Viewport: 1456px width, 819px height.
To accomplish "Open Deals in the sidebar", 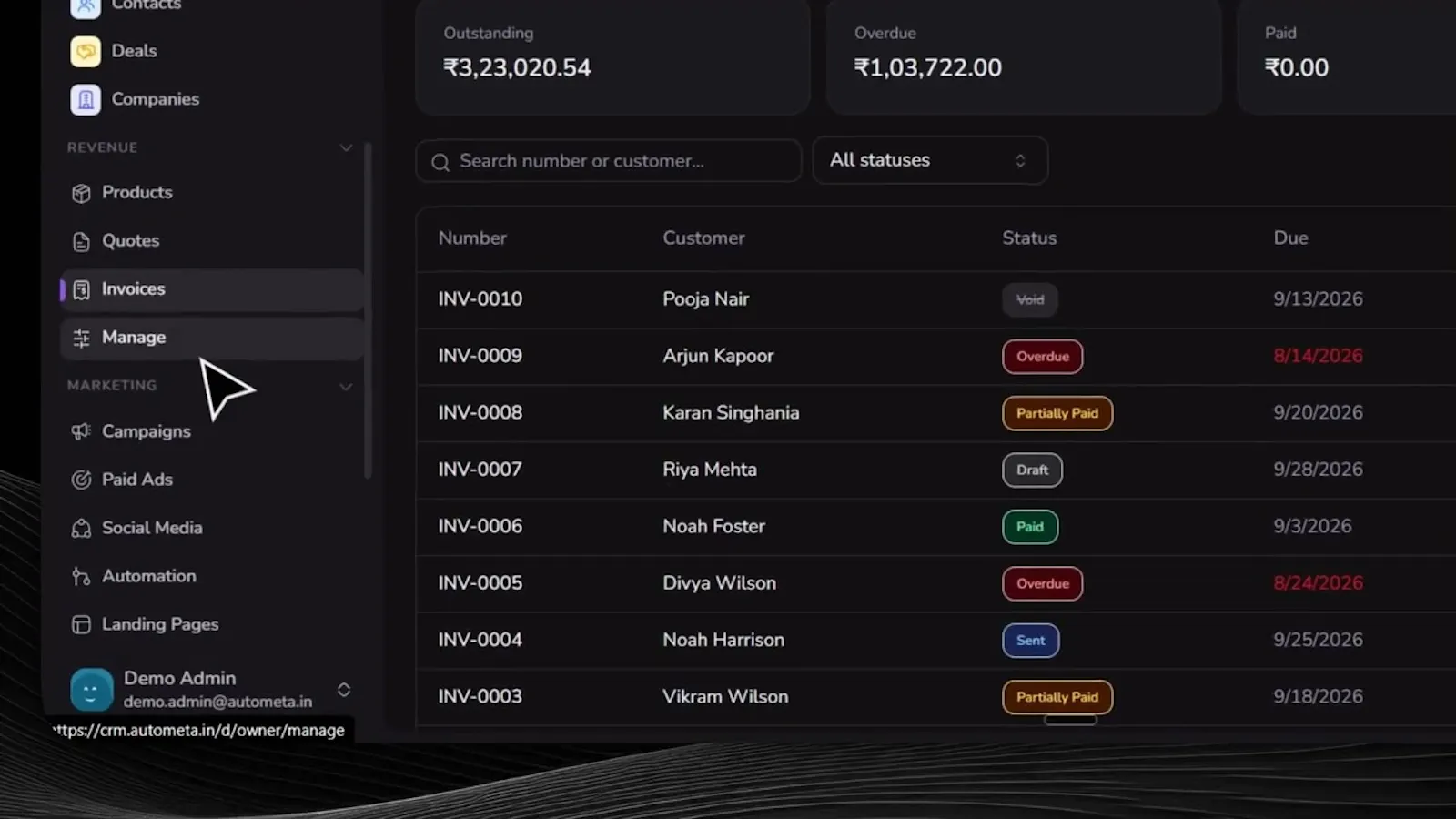I will (x=134, y=51).
